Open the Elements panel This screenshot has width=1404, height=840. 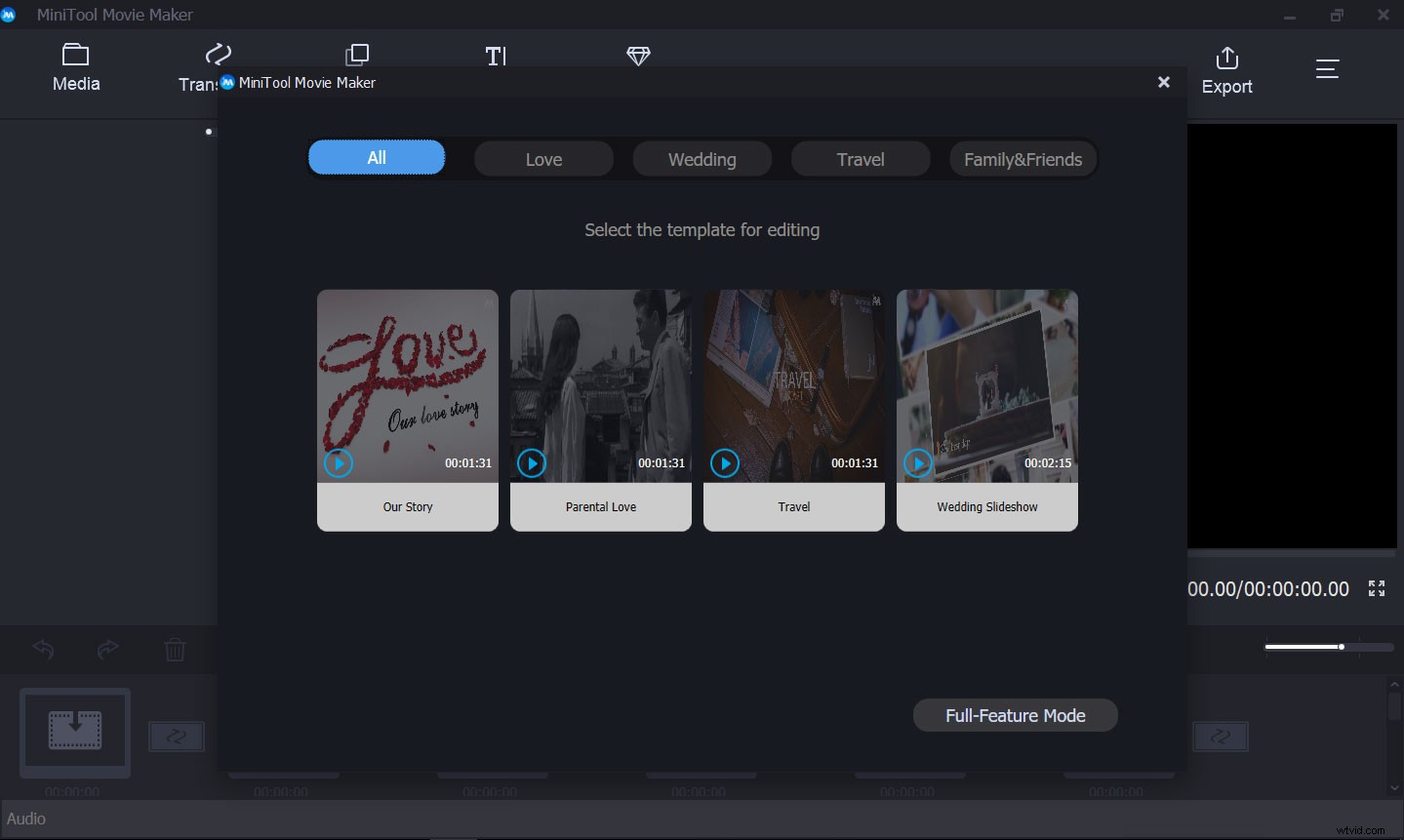(x=638, y=56)
